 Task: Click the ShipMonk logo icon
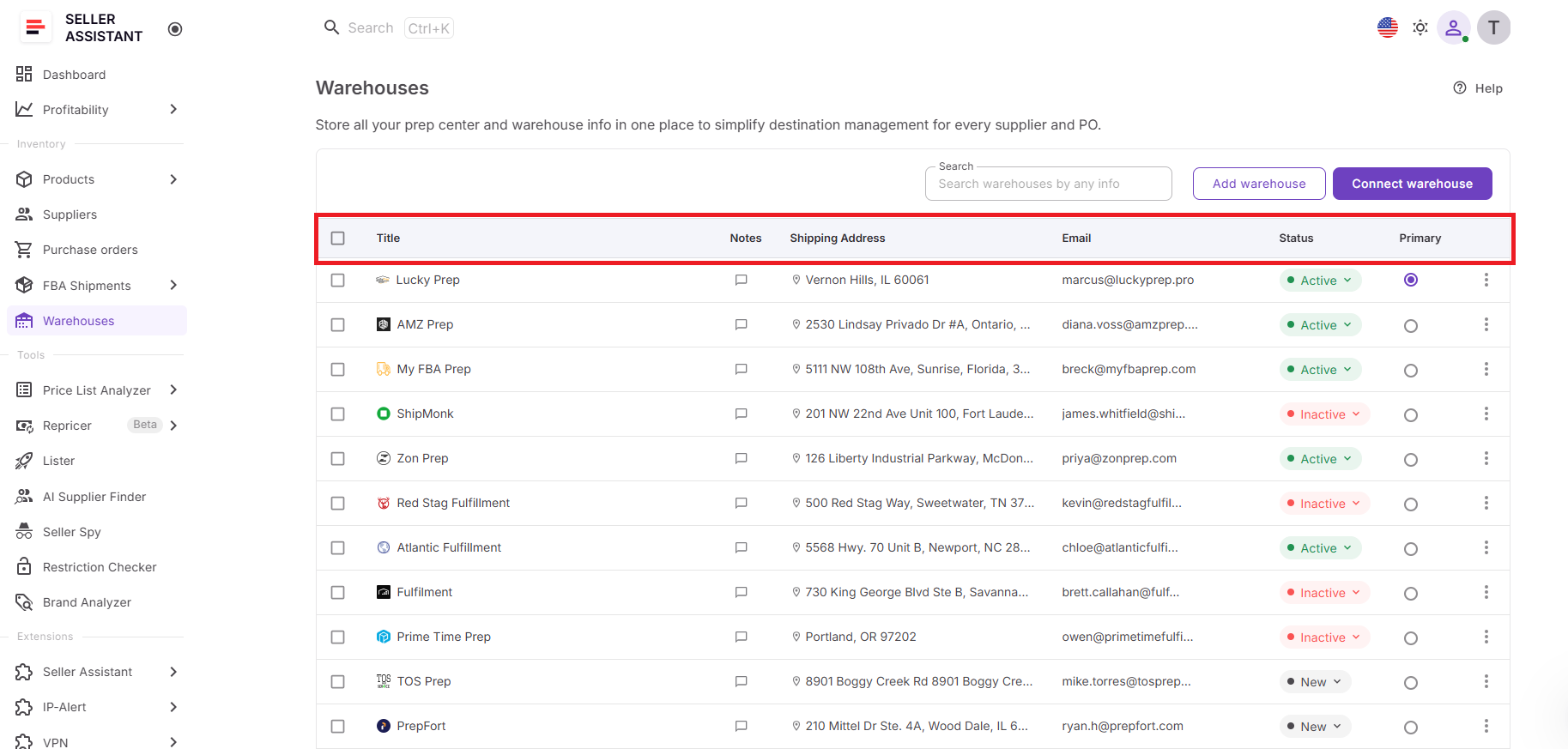click(x=384, y=414)
